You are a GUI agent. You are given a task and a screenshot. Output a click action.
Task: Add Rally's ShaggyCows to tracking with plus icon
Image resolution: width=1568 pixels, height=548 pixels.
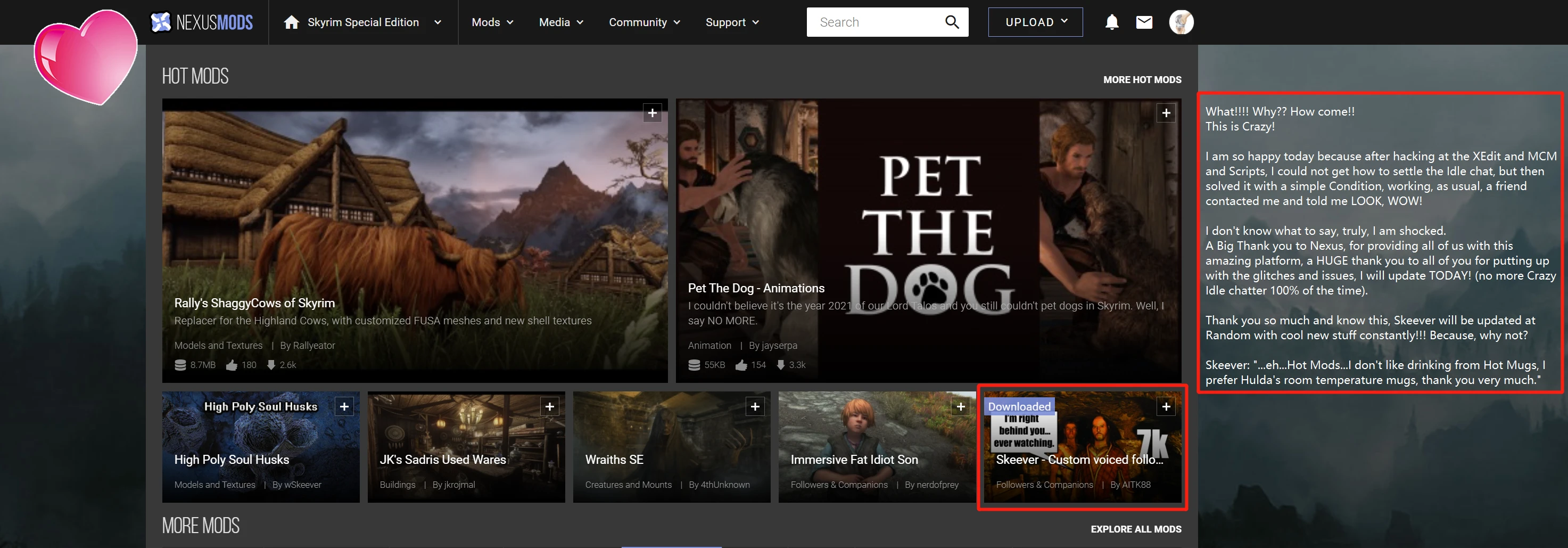[653, 113]
